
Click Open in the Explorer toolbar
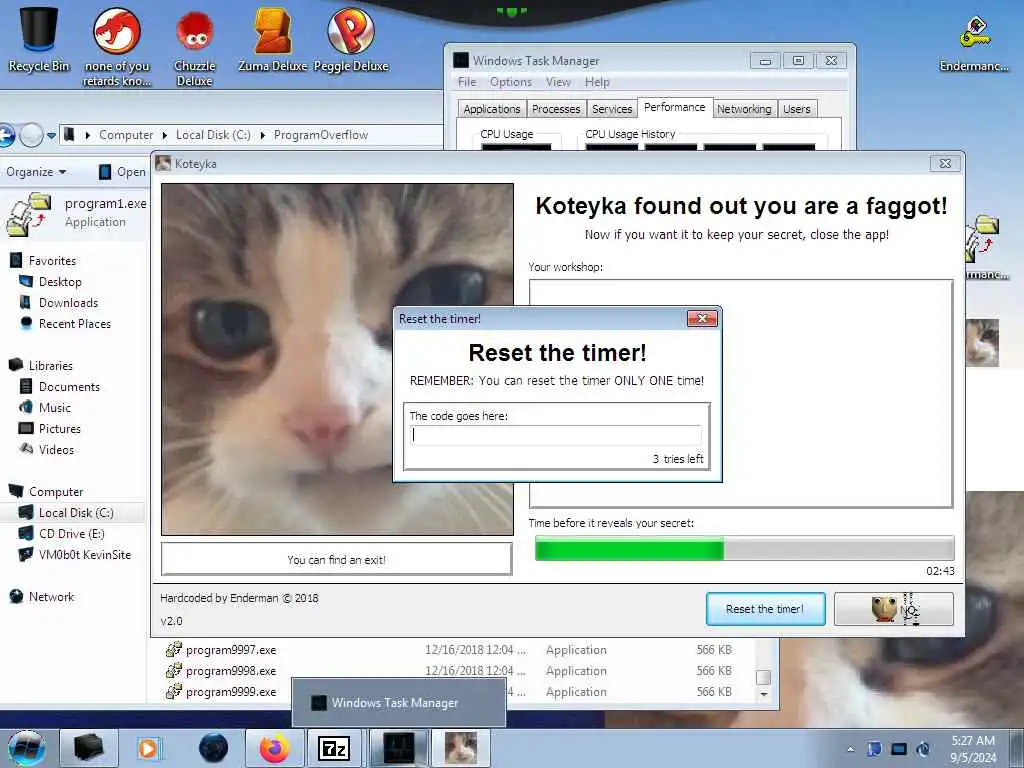pos(122,172)
